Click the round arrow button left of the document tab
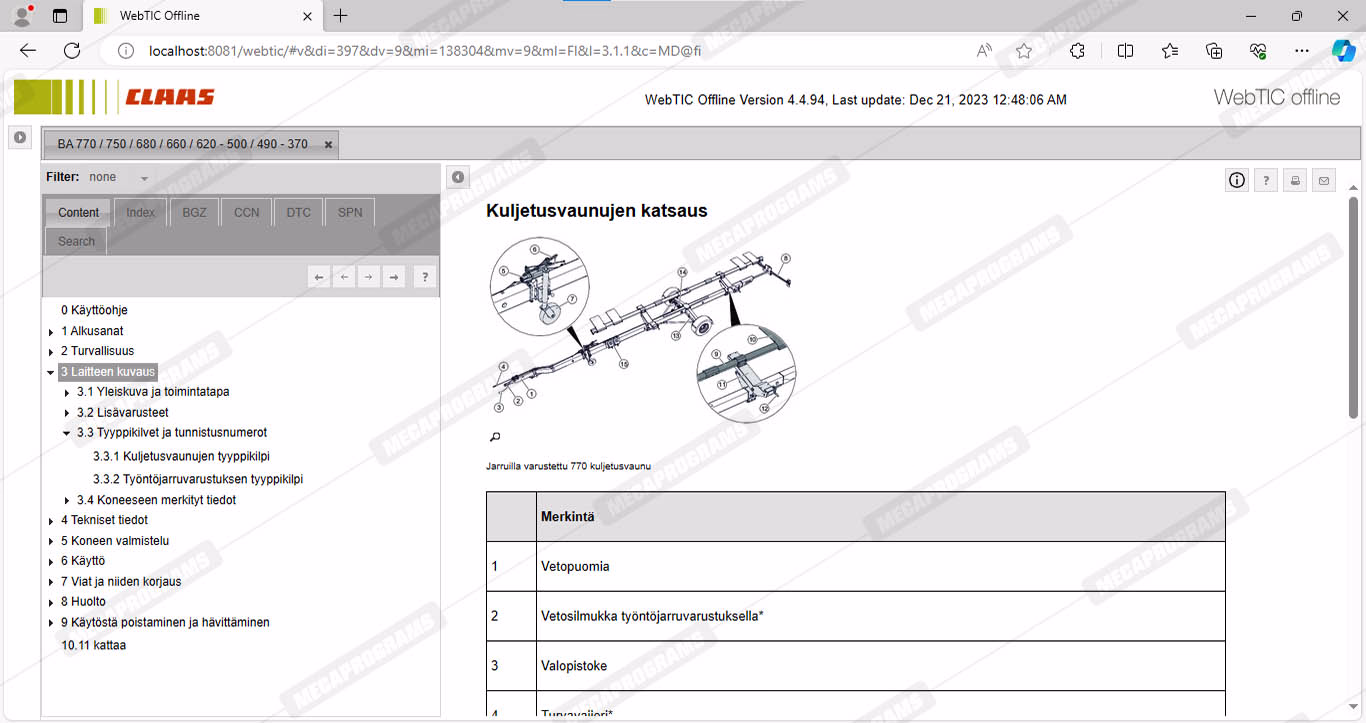This screenshot has height=723, width=1366. coord(20,137)
